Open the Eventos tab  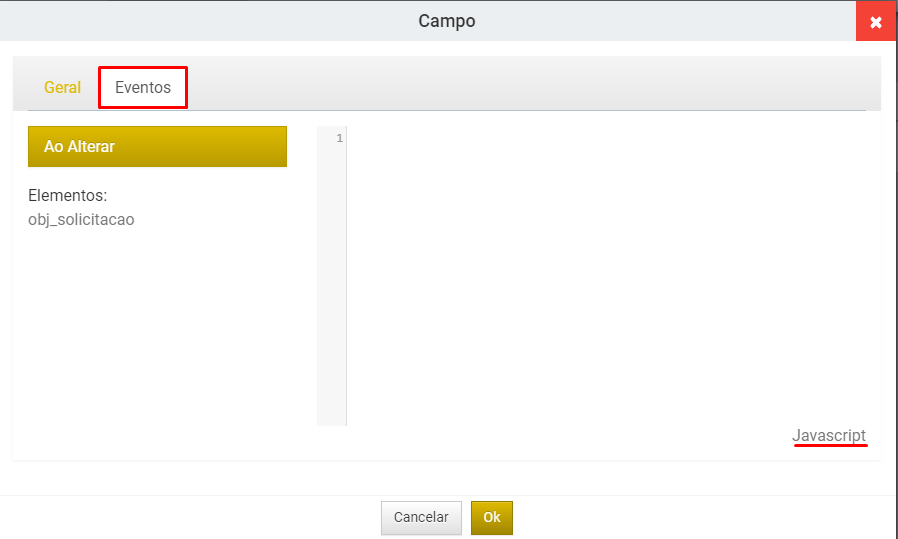(143, 87)
